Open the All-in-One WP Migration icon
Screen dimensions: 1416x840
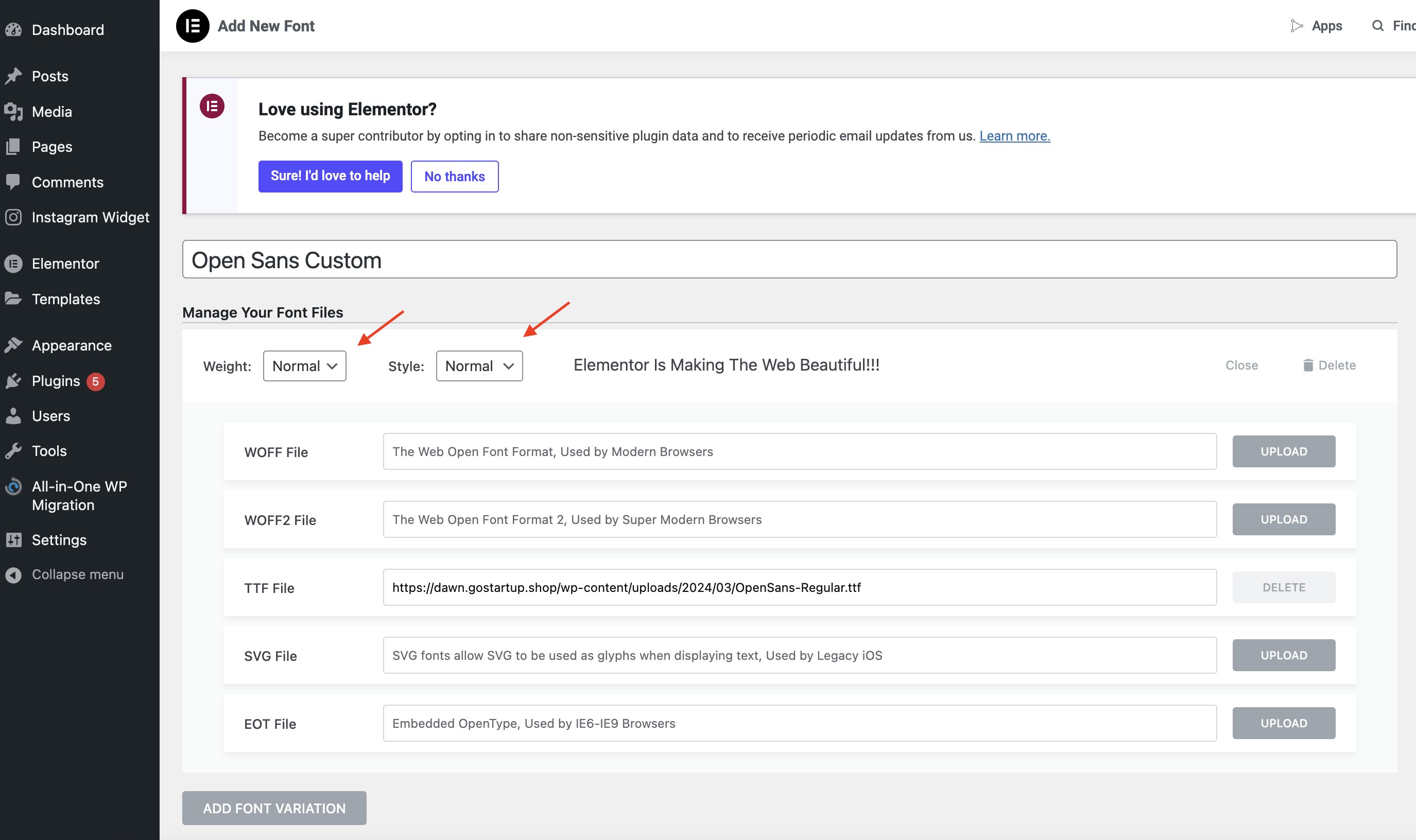(13, 487)
